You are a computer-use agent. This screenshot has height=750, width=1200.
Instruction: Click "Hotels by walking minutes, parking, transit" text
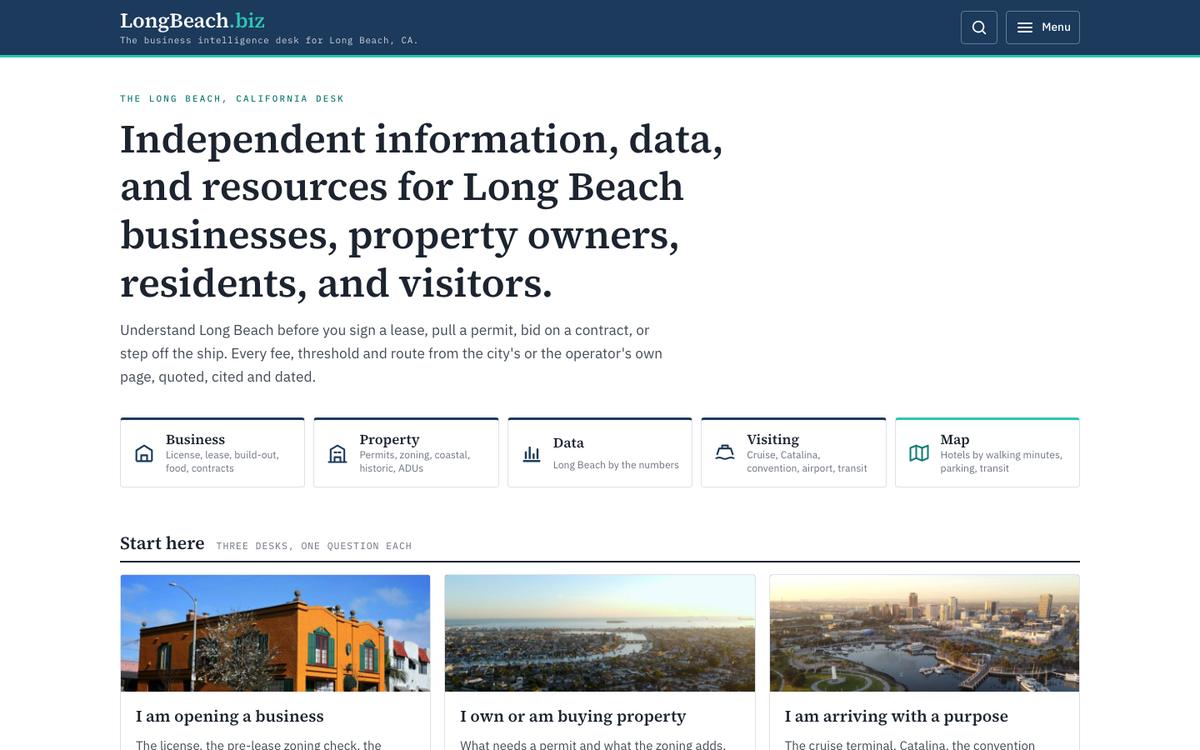click(x=1001, y=461)
